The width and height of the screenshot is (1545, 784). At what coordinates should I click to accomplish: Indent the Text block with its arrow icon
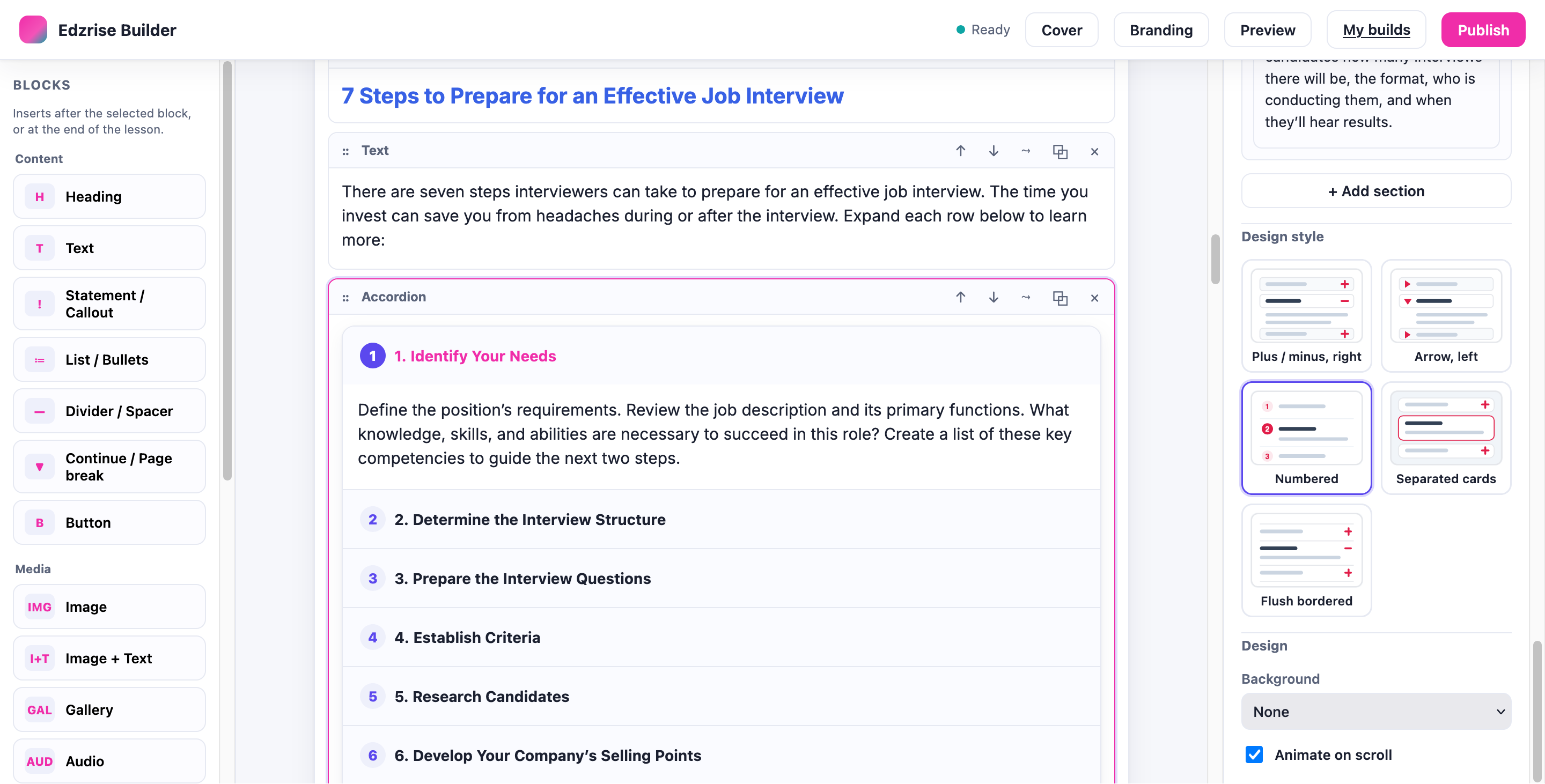(x=1026, y=151)
